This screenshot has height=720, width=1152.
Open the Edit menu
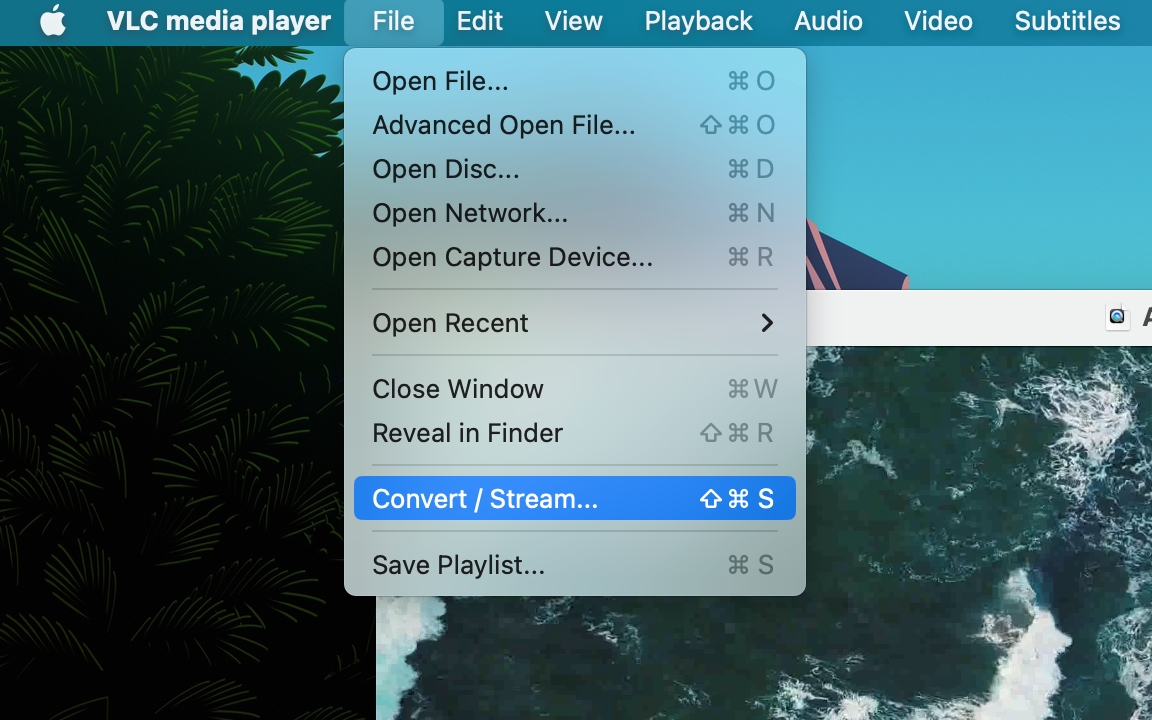click(480, 21)
